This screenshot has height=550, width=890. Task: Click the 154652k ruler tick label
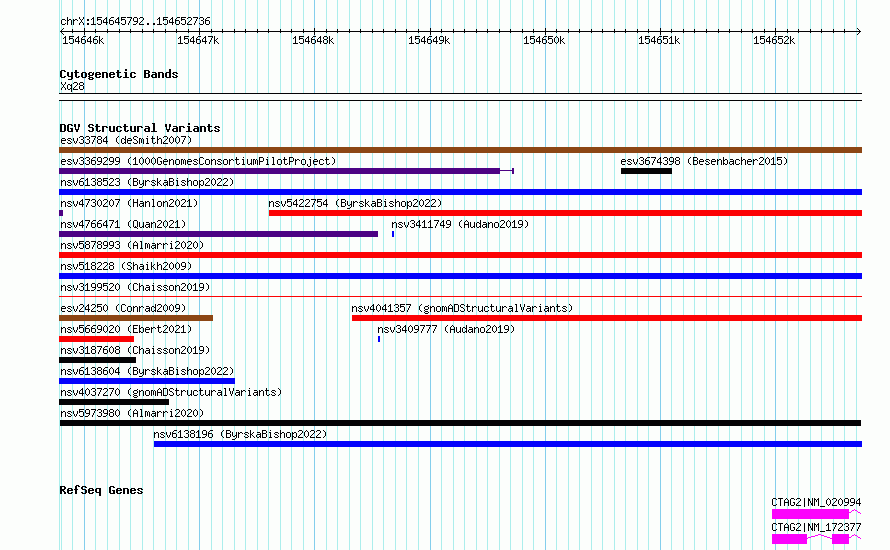tap(774, 40)
